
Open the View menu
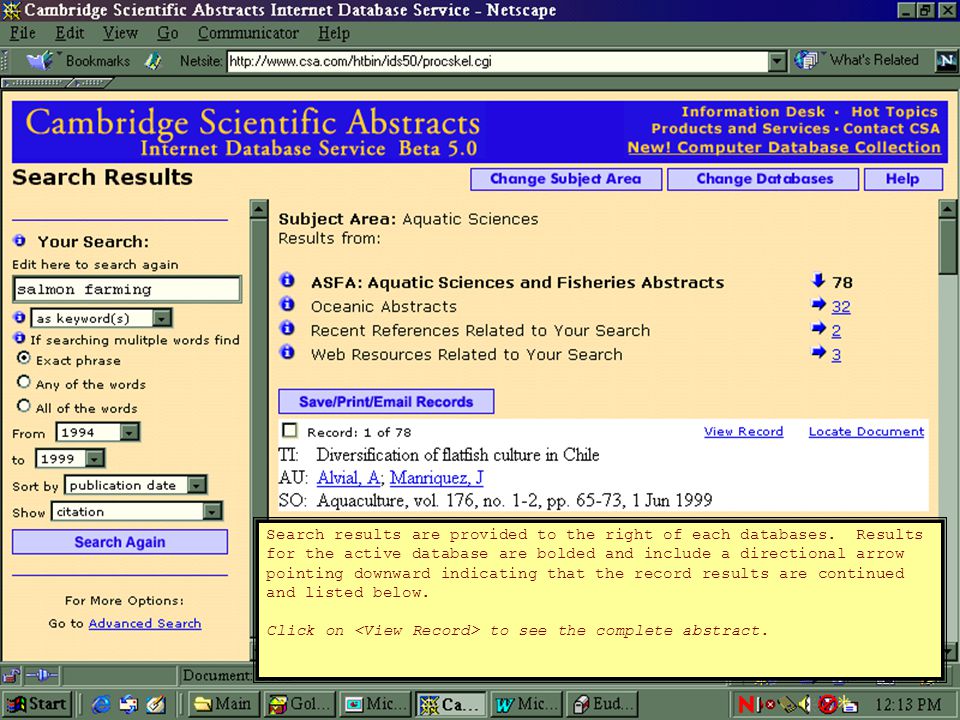(x=120, y=33)
